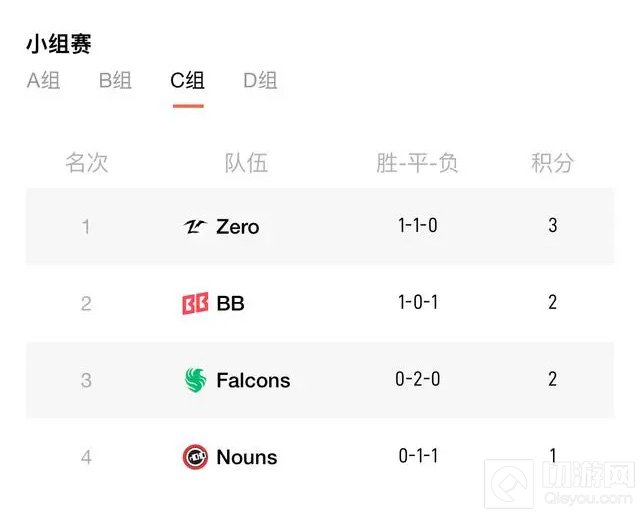Open the Falcons team name link

253,380
